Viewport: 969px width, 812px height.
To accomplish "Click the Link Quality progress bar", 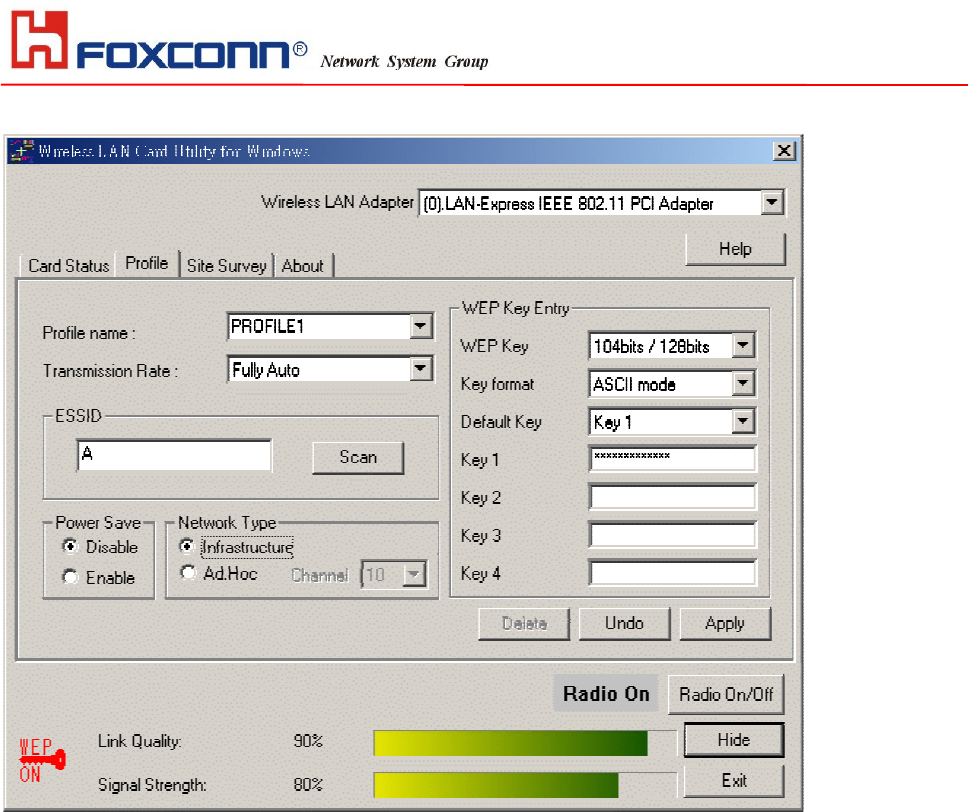I will [x=525, y=743].
